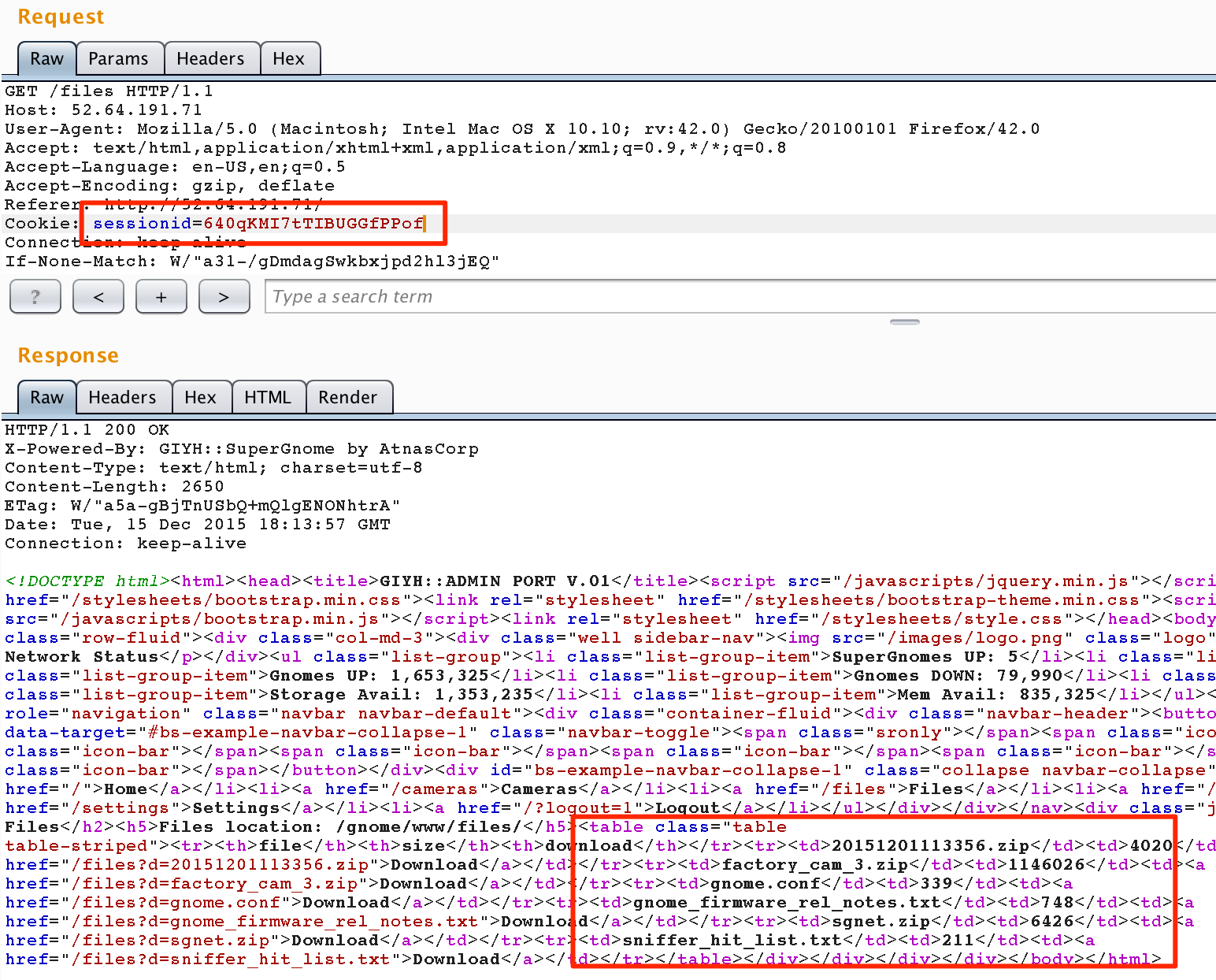This screenshot has height=980, width=1216.
Task: Click the previous match arrow button
Action: (x=98, y=297)
